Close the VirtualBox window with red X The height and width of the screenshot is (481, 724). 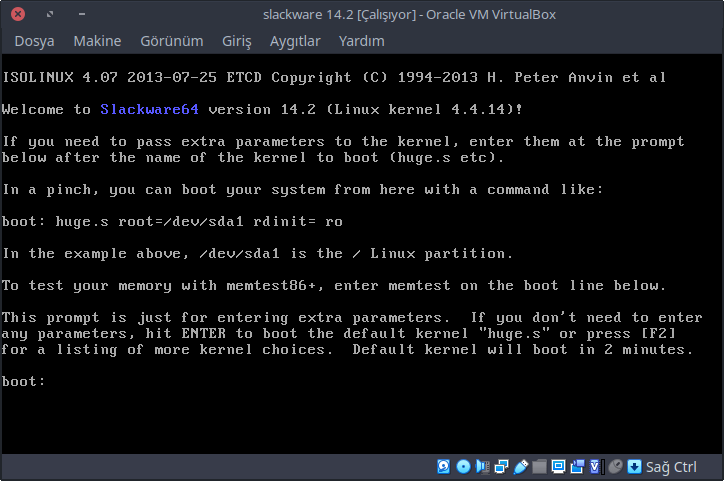[18, 14]
